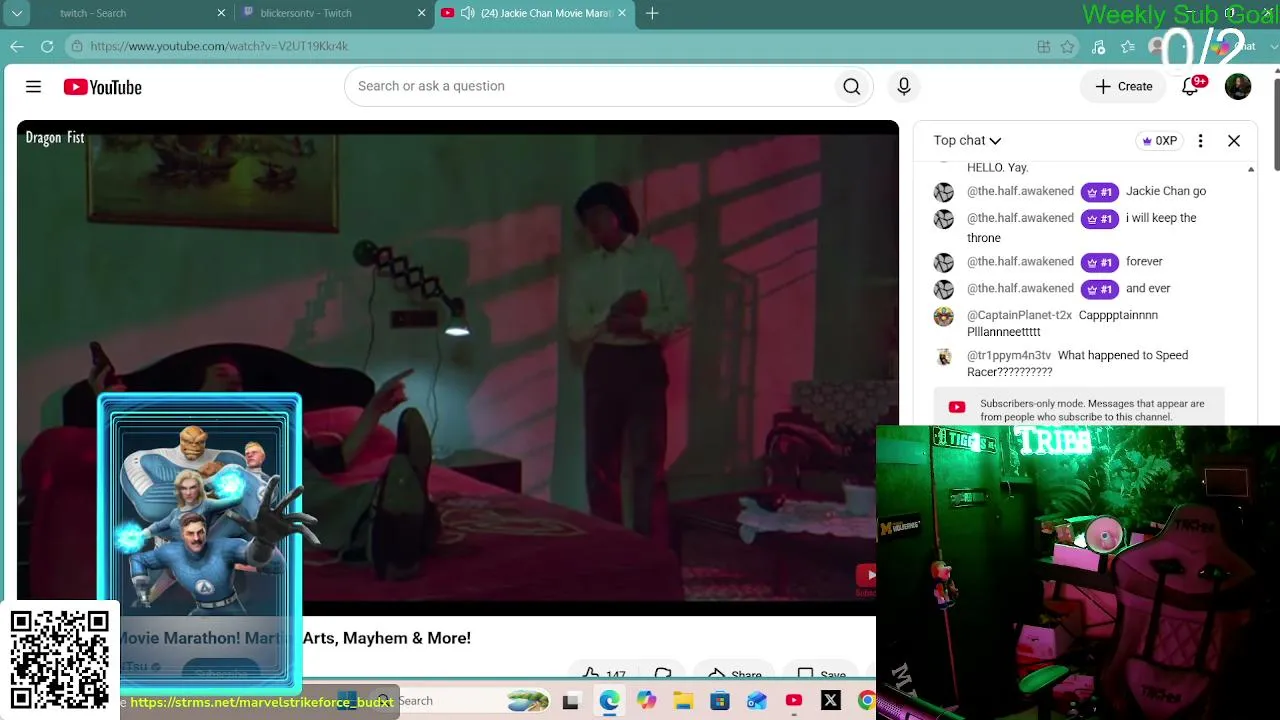Open the YouTube guide hamburger menu
Viewport: 1280px width, 720px height.
point(33,87)
